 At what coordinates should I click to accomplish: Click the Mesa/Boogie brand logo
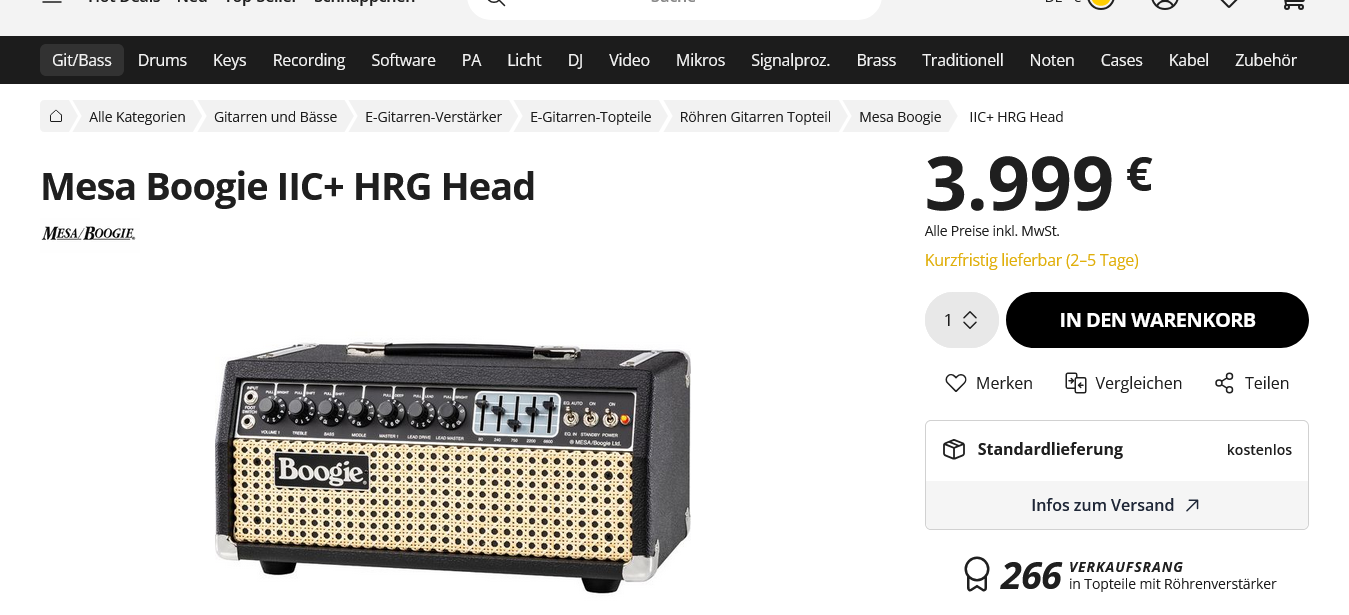point(88,233)
